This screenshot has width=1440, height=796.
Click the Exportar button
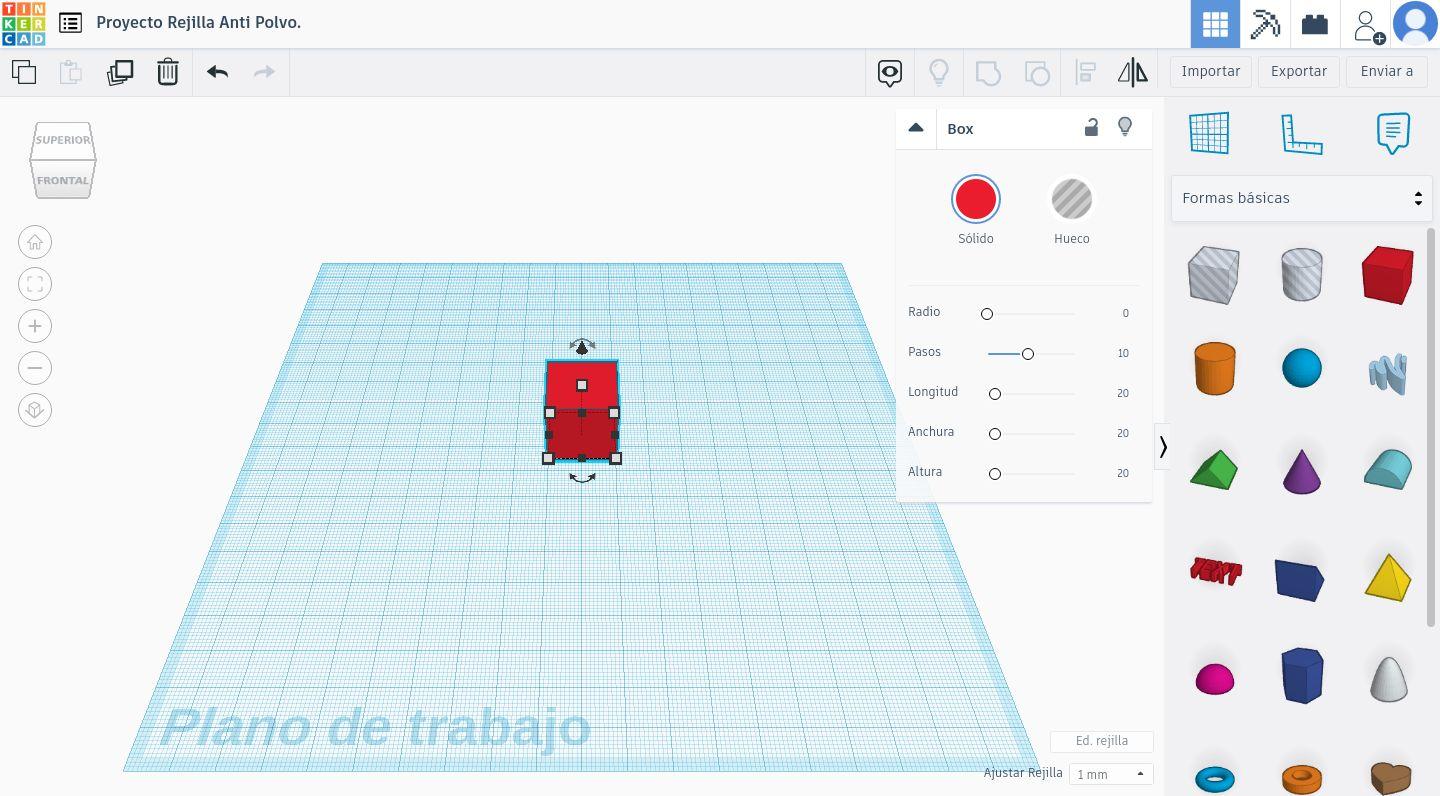click(x=1299, y=72)
